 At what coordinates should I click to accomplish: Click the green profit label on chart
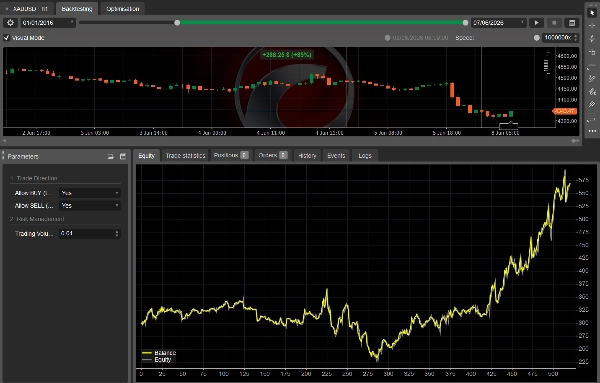[287, 55]
